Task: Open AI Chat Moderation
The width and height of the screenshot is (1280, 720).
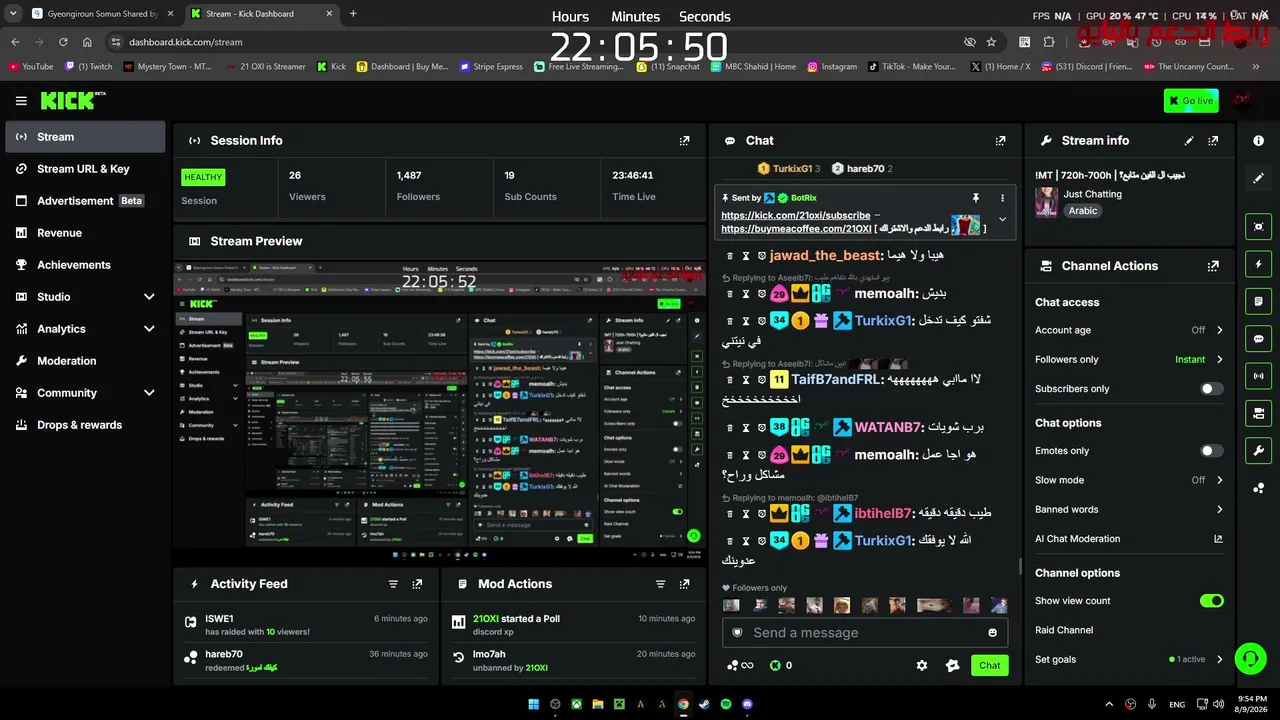Action: click(1129, 538)
